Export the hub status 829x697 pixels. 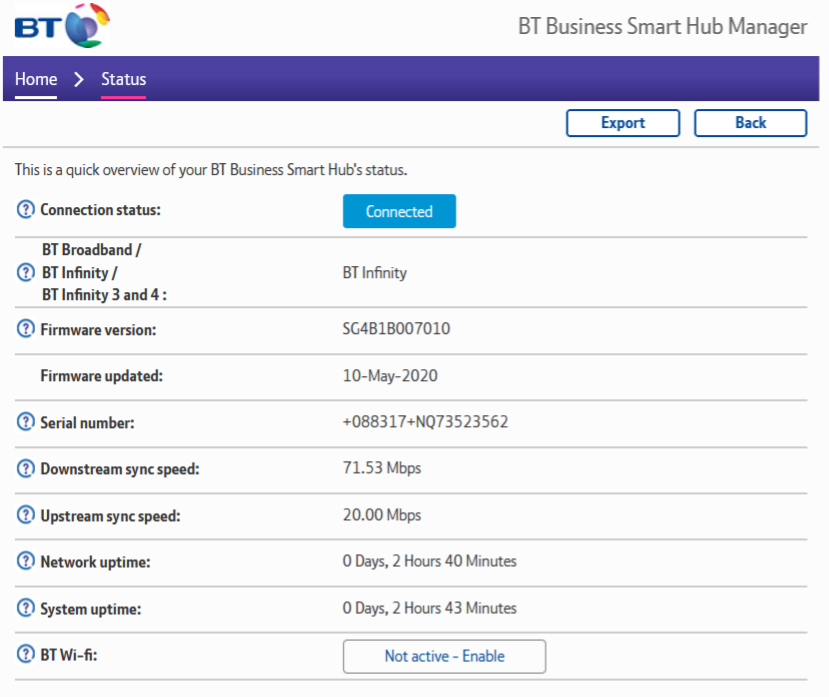(622, 123)
